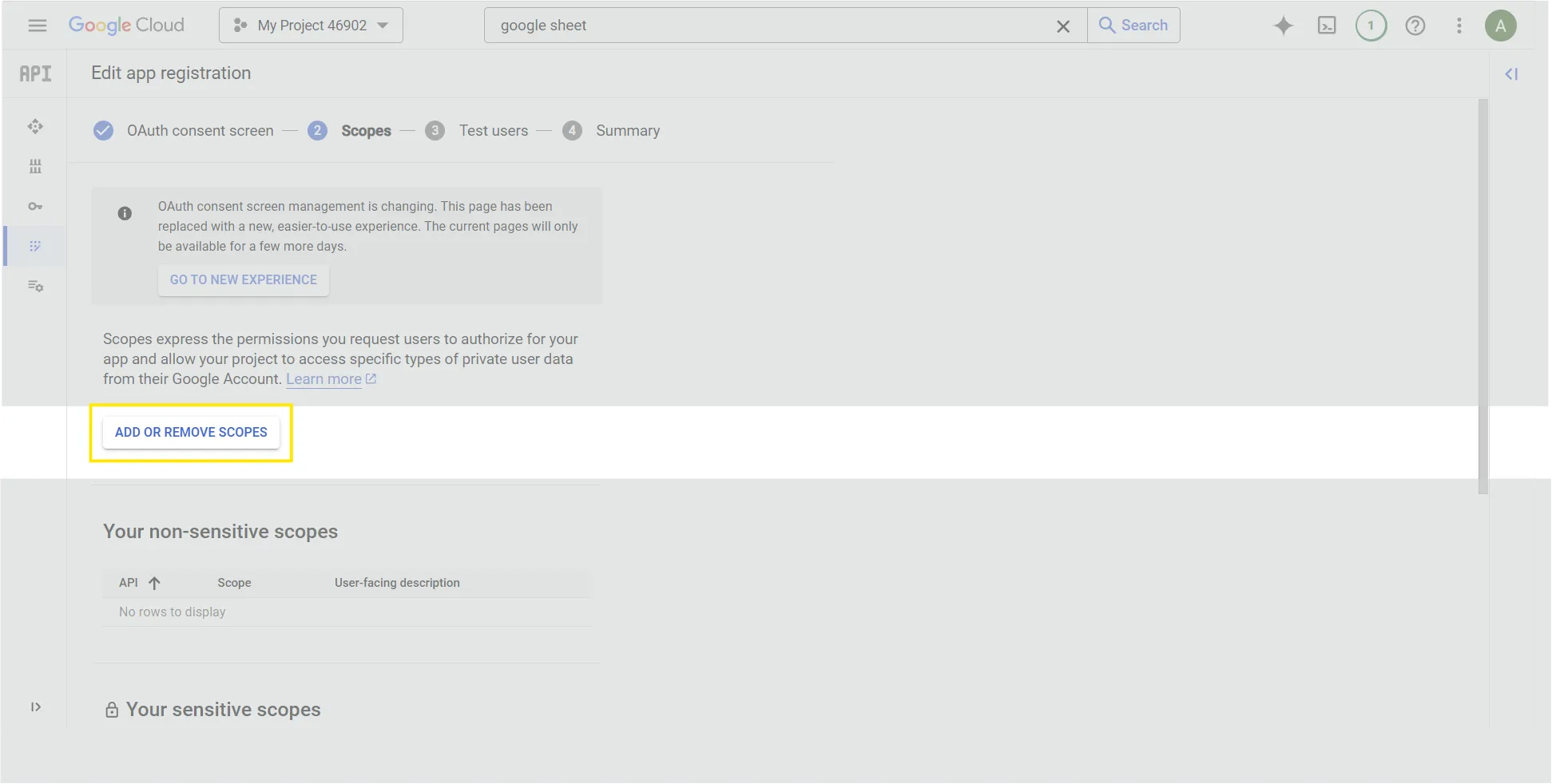Click the info icon in the notice banner
This screenshot has height=784, width=1552.
[125, 213]
